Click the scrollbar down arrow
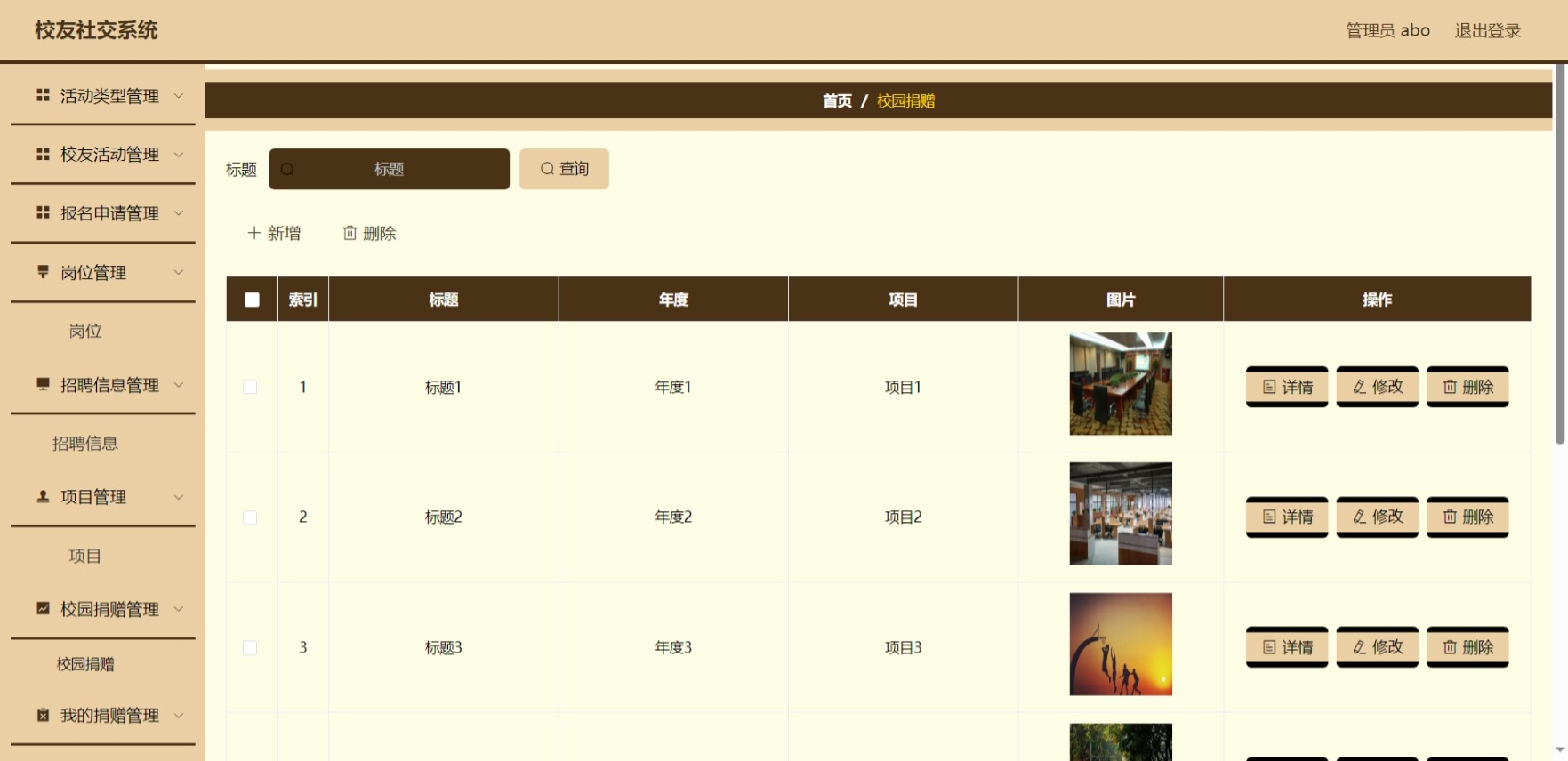The height and width of the screenshot is (761, 1568). 1560,751
